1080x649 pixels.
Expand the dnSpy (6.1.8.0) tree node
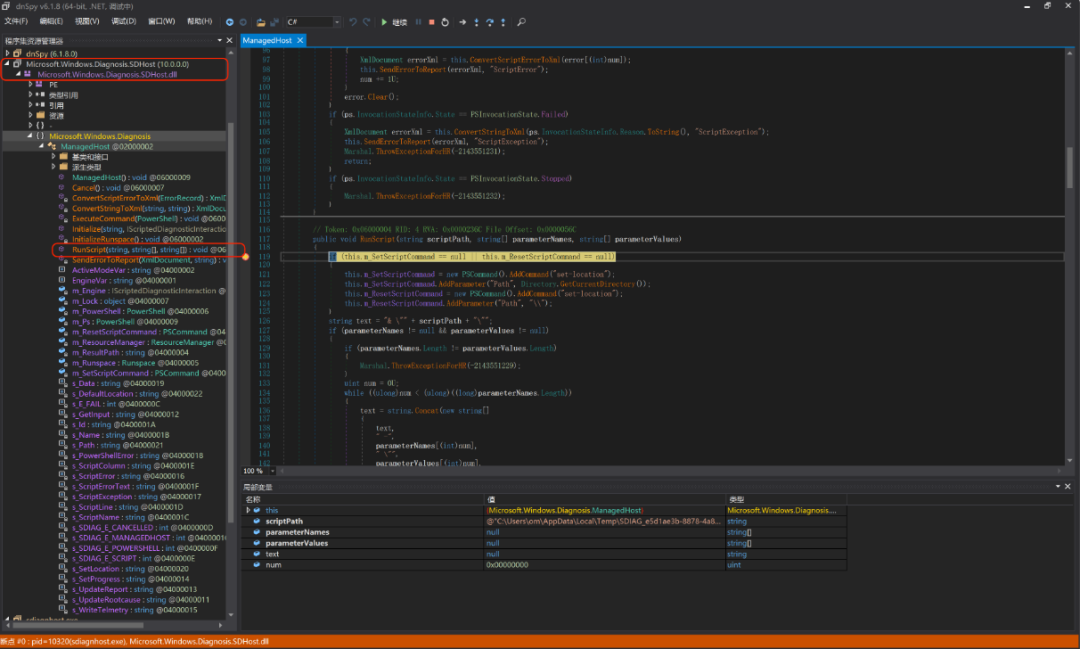pyautogui.click(x=8, y=53)
